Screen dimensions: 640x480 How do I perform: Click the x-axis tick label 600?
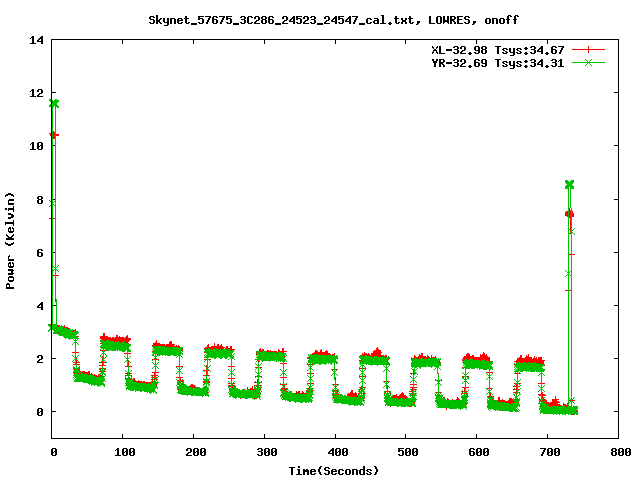click(x=479, y=452)
